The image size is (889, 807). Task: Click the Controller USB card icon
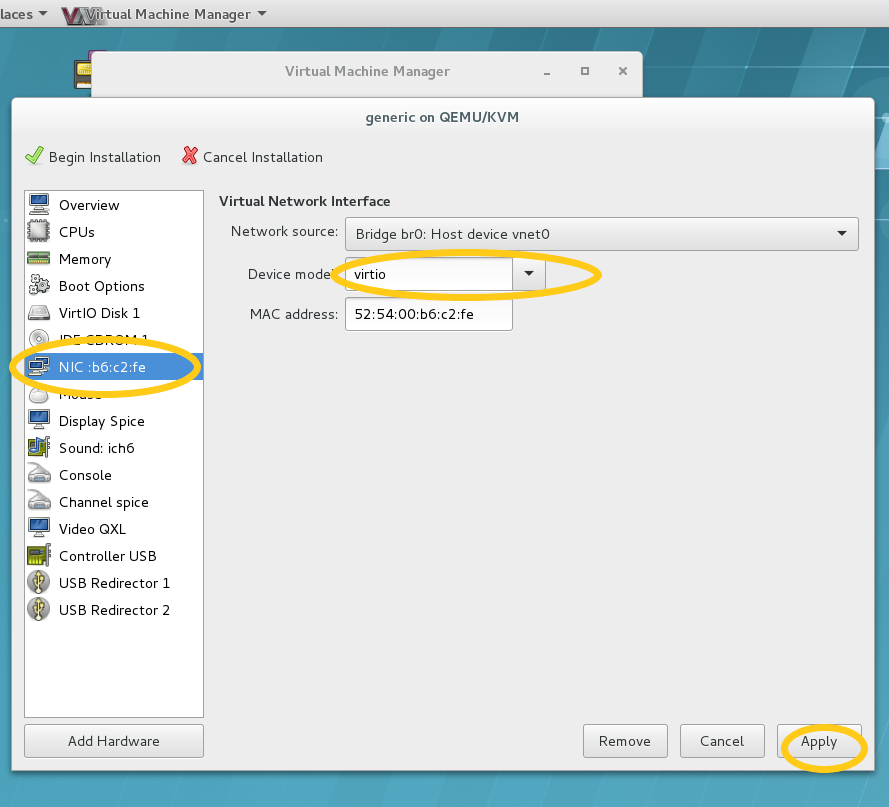point(39,555)
